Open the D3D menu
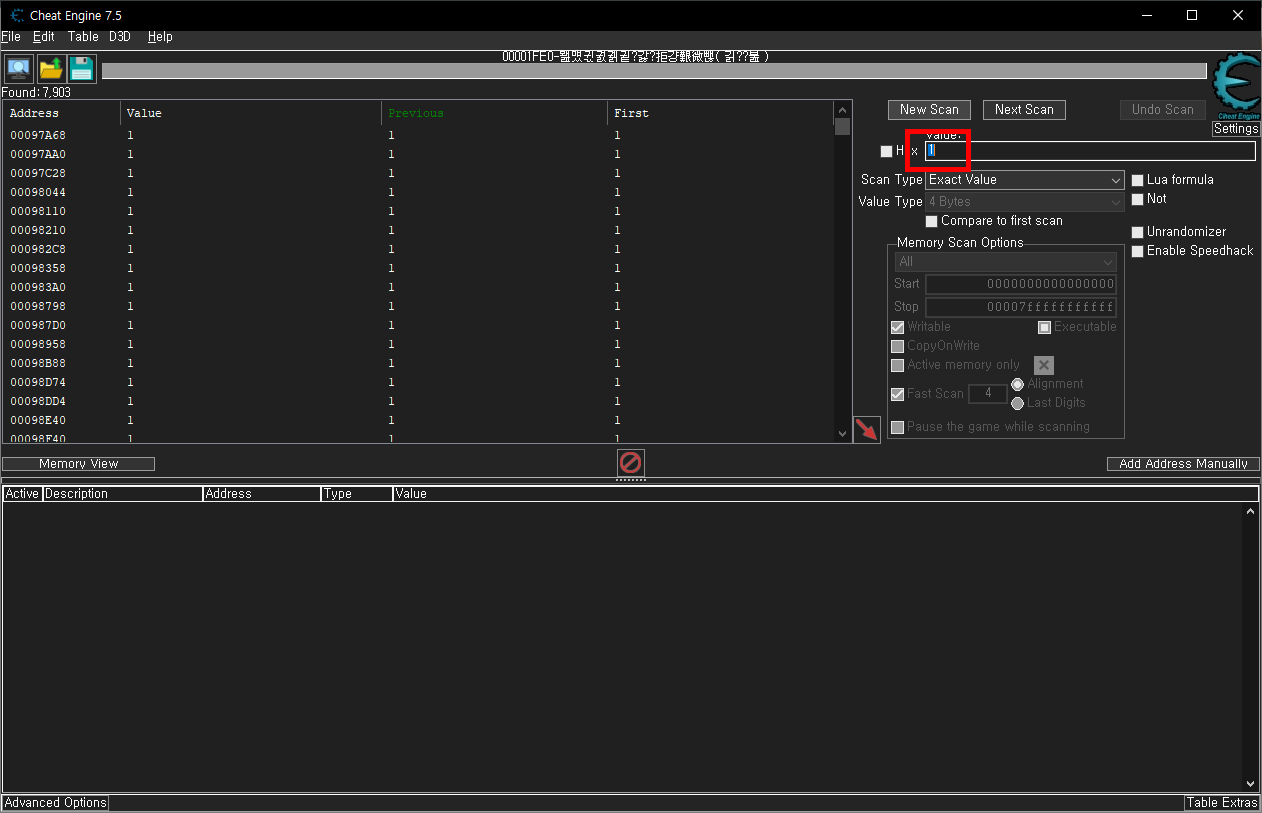Viewport: 1262px width, 813px height. click(120, 36)
